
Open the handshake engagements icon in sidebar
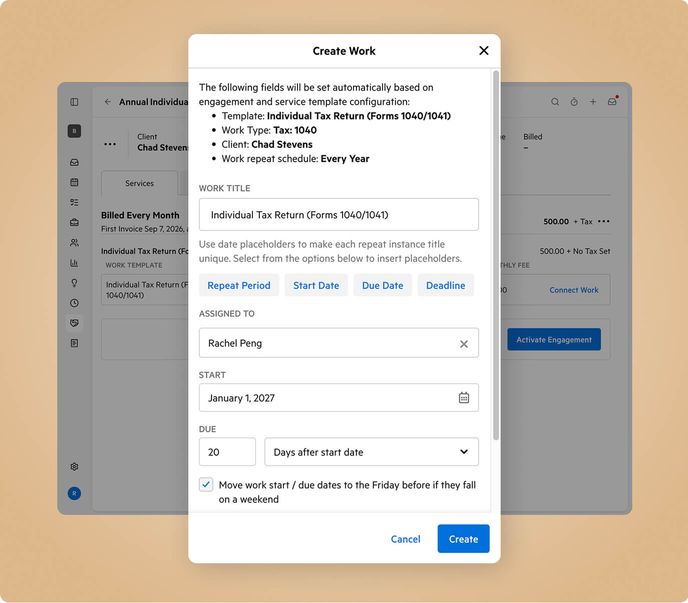[x=74, y=323]
